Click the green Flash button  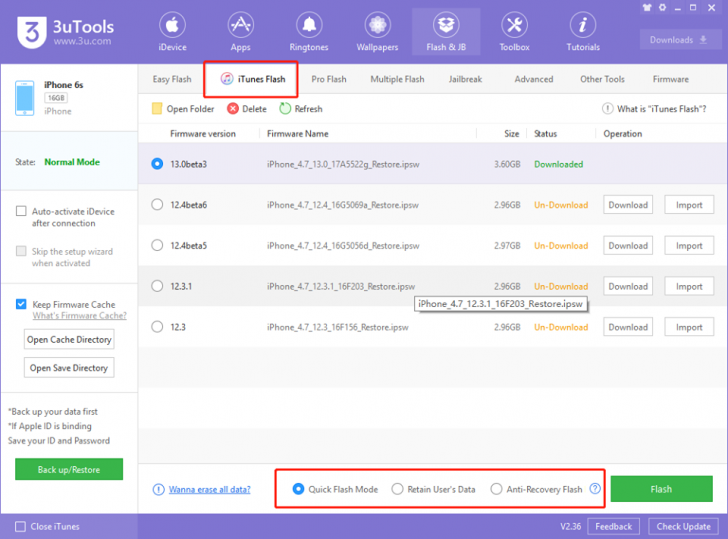coord(661,489)
